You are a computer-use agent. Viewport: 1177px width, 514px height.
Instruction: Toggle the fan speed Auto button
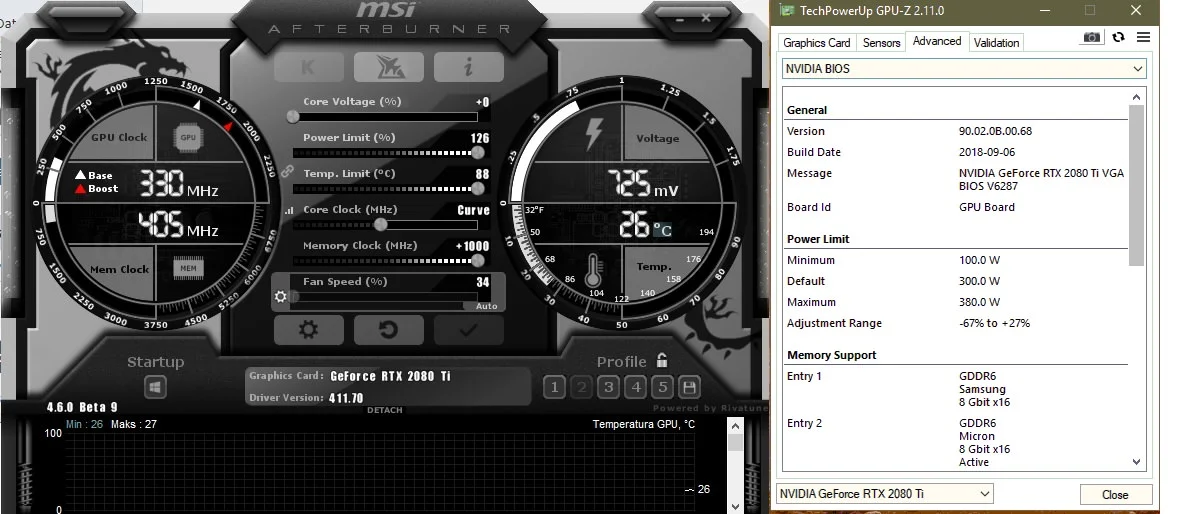click(486, 306)
